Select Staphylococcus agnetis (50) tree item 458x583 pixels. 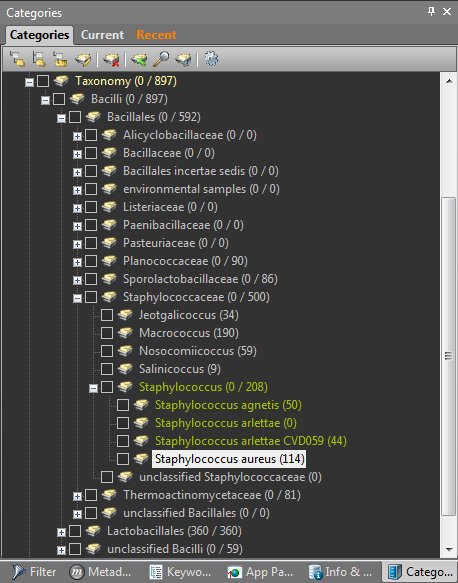coord(228,405)
